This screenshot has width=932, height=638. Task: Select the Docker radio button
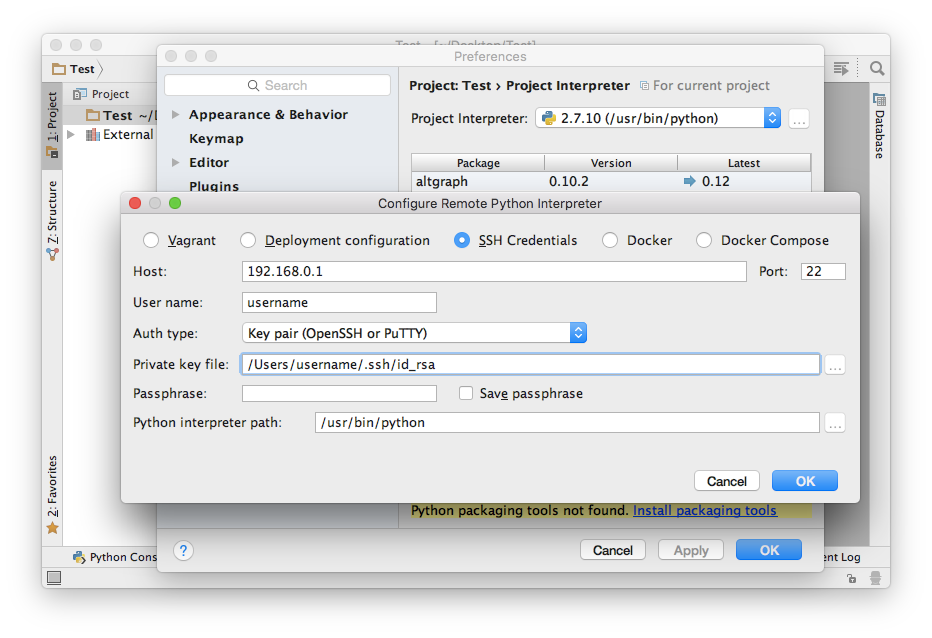[610, 240]
